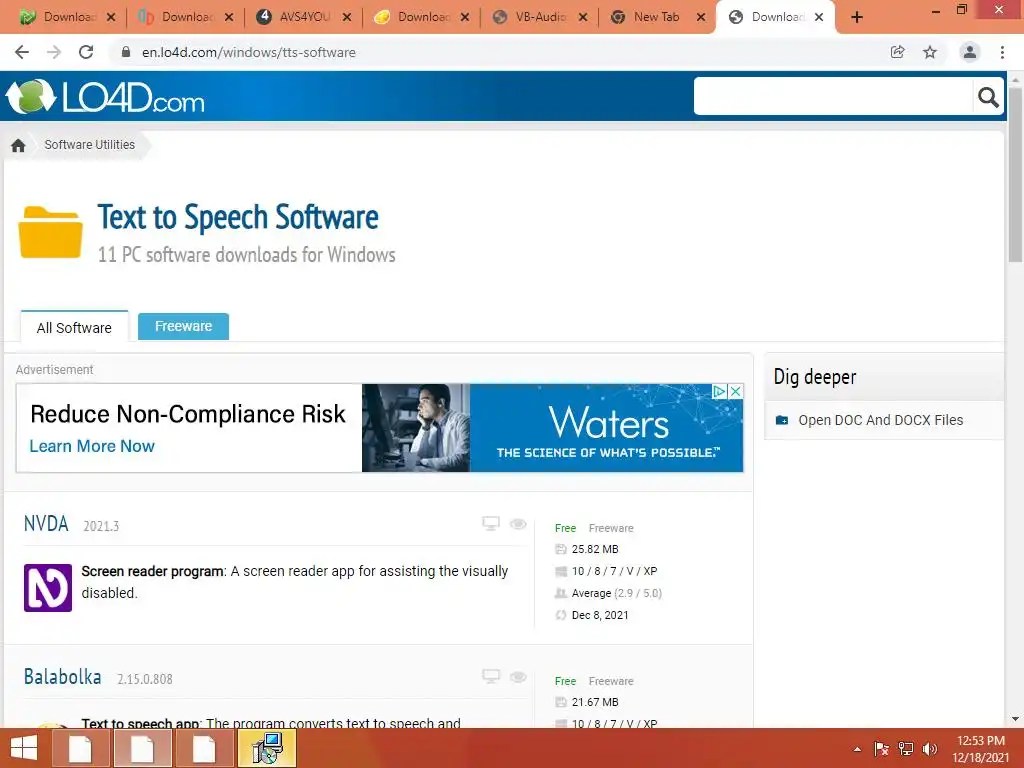
Task: Go back to the previous page
Action: pos(22,52)
